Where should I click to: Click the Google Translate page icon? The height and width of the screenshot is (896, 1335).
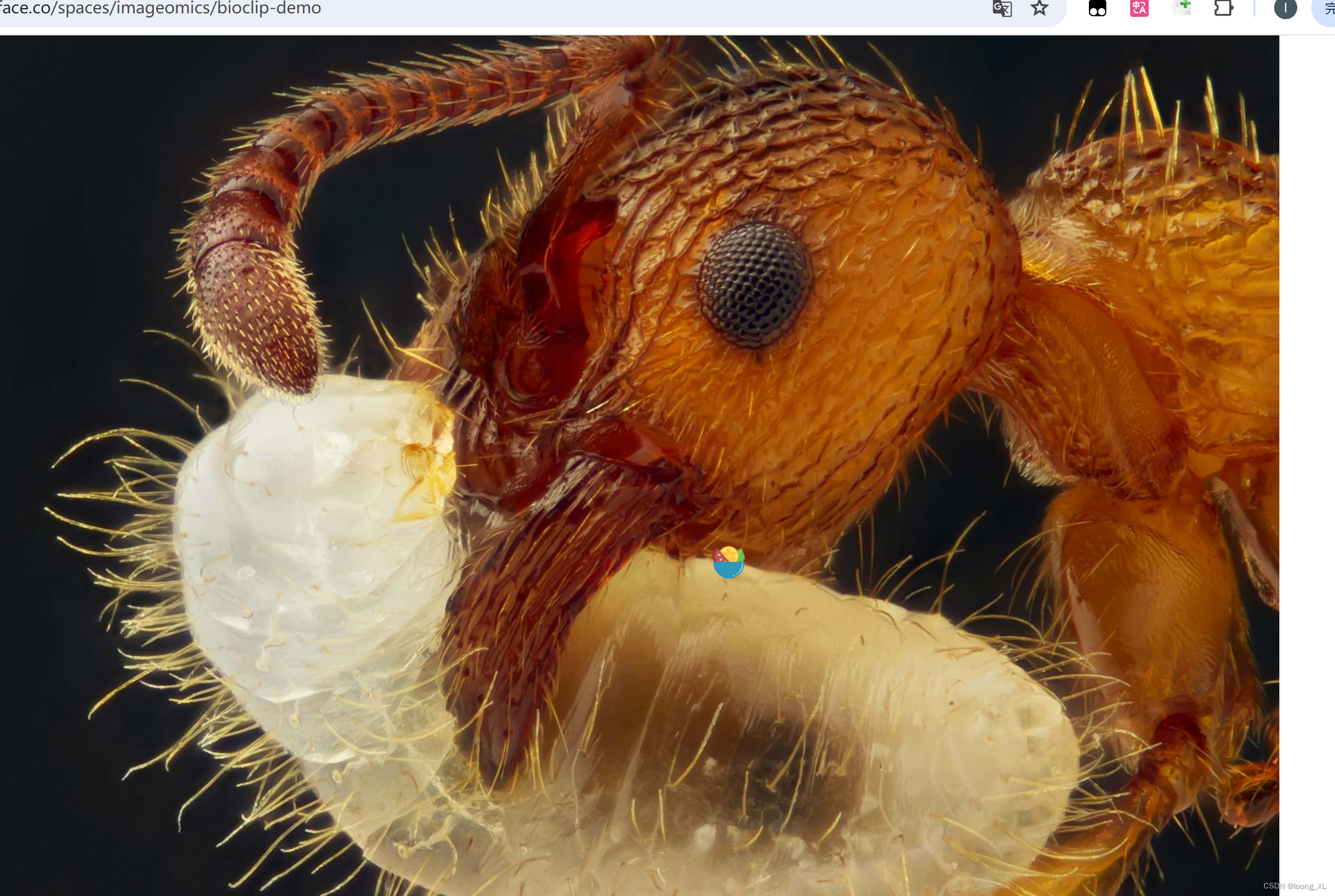1002,8
